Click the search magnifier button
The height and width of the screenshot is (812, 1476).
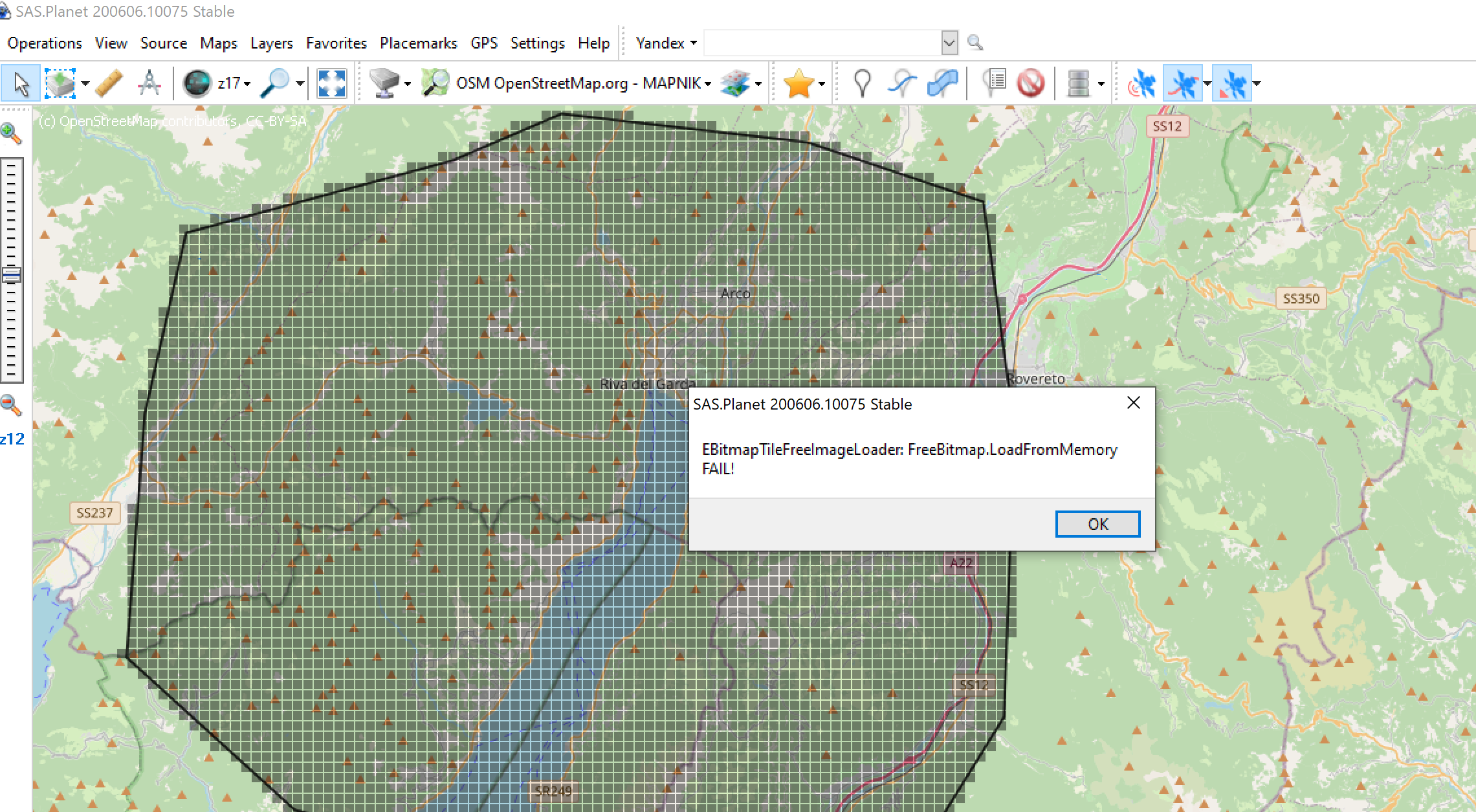point(975,43)
